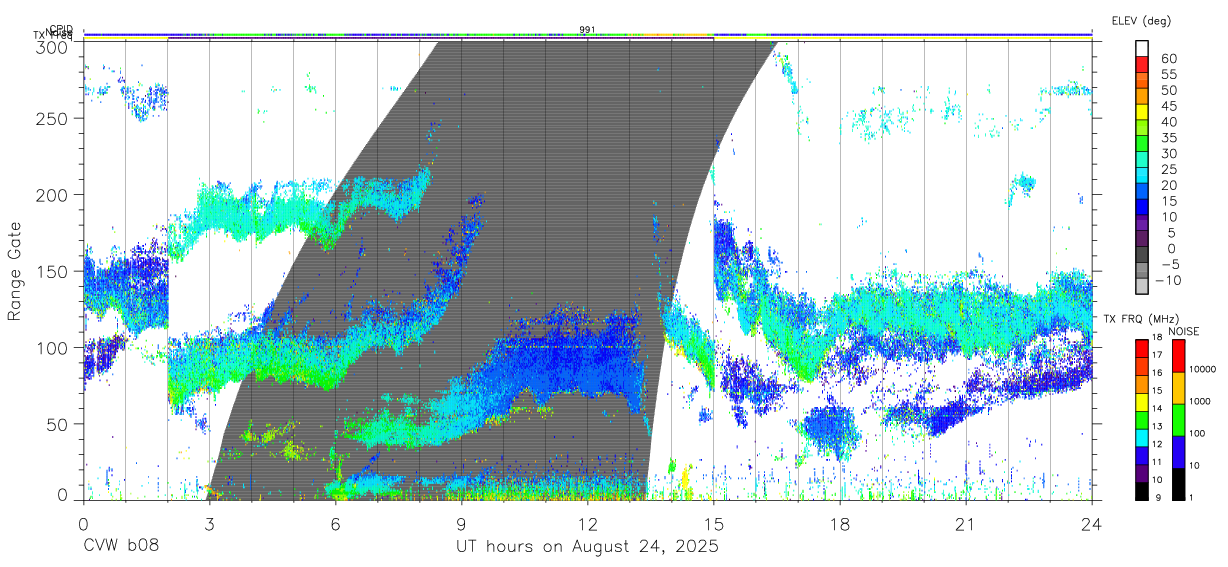The width and height of the screenshot is (1228, 567).
Task: Click the 'NOISE' legend title
Action: click(x=1185, y=331)
